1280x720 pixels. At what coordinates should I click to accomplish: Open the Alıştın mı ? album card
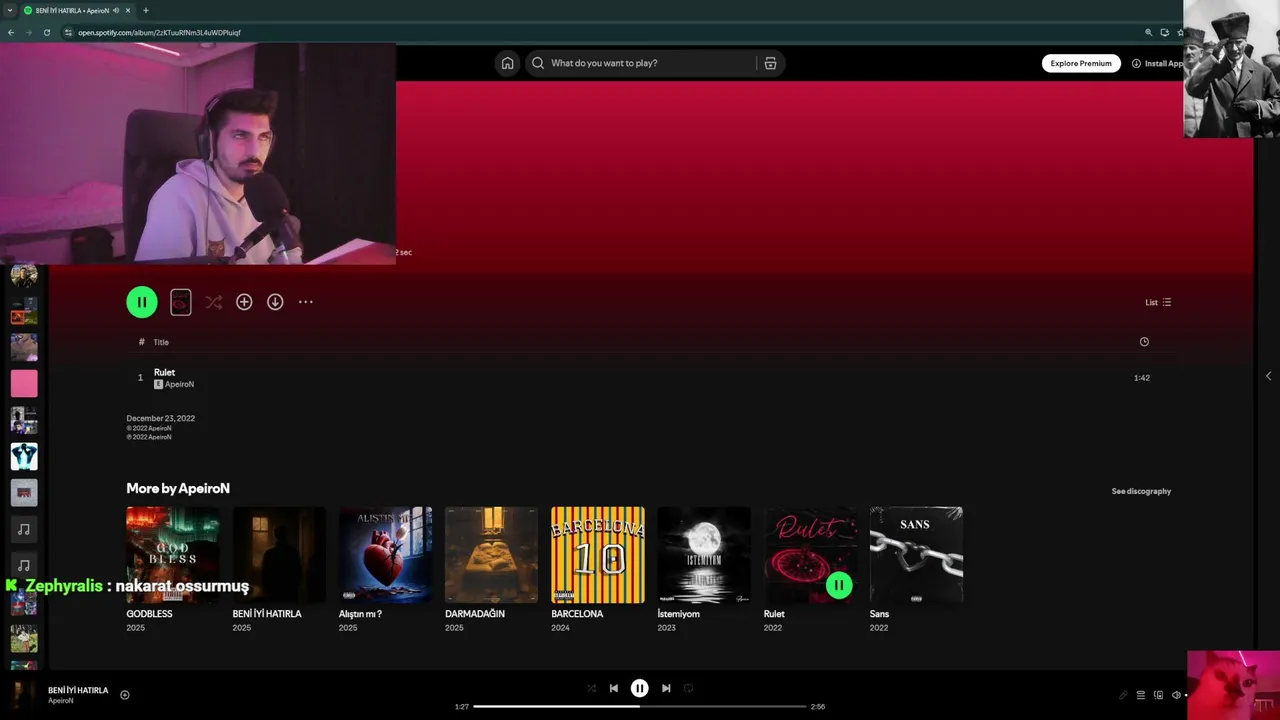(x=386, y=569)
